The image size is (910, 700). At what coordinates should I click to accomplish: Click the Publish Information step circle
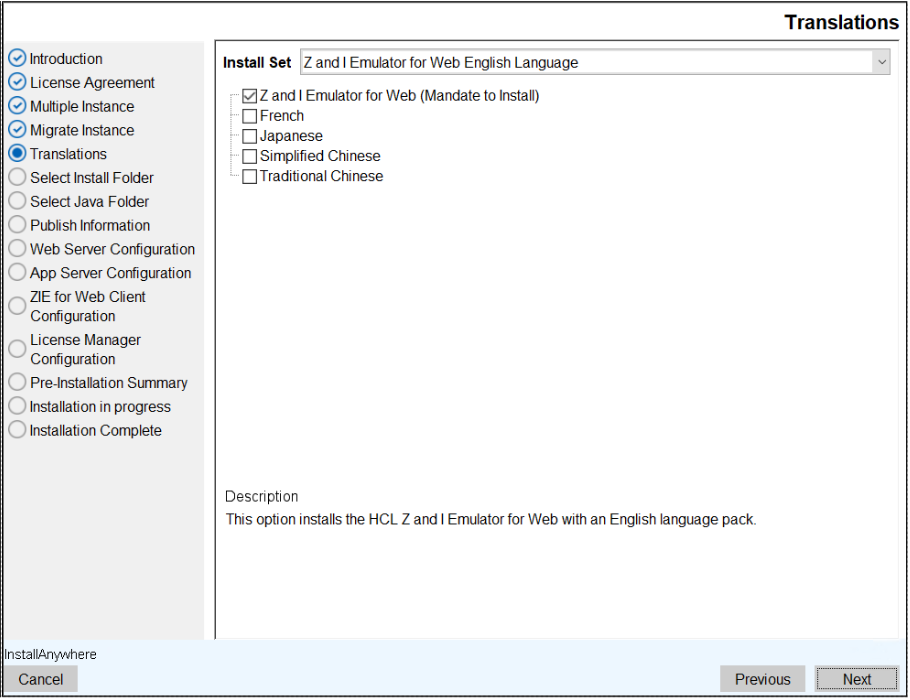[x=17, y=225]
